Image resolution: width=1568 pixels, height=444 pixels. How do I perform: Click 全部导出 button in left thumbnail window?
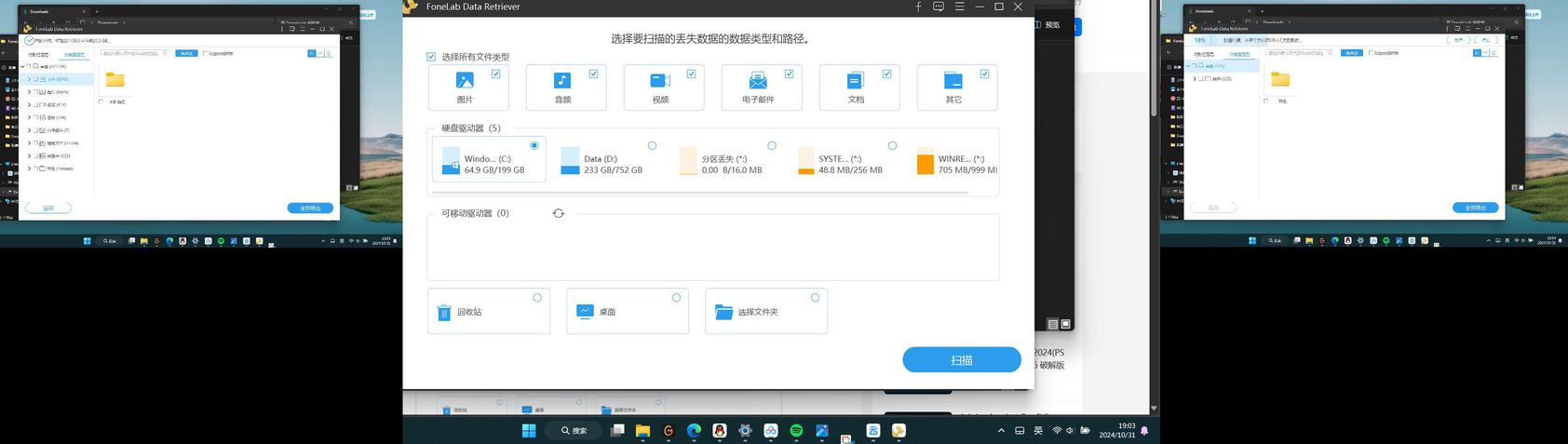[310, 208]
